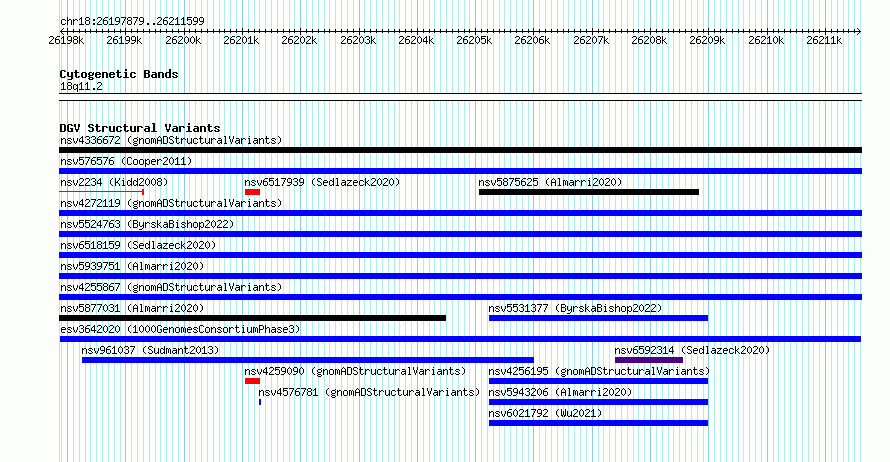Select the red nsv4259090 variant block
Viewport: 890px width, 462px height.
(x=253, y=381)
